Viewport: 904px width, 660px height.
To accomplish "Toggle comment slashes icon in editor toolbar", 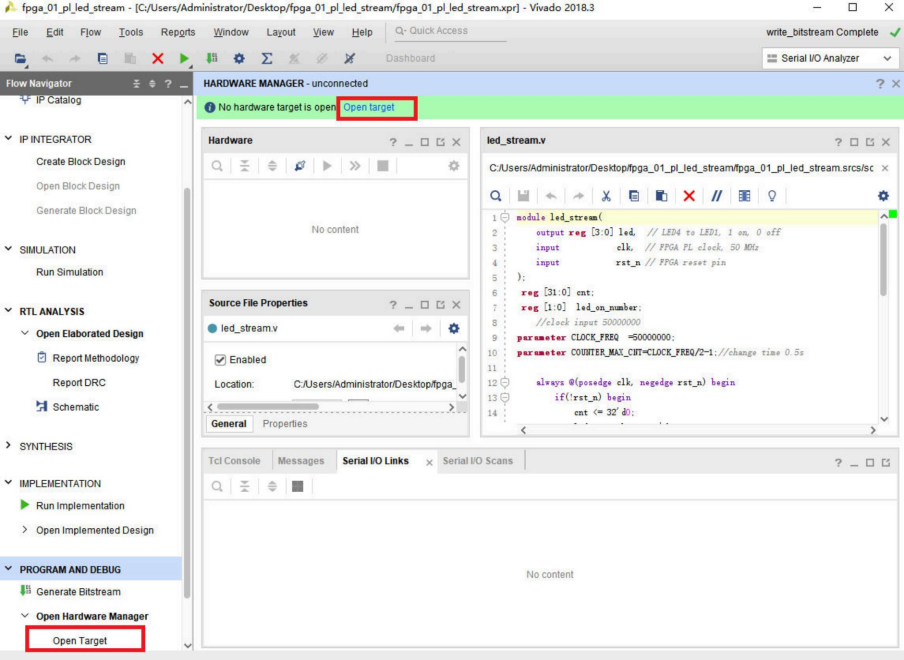I will pos(716,196).
